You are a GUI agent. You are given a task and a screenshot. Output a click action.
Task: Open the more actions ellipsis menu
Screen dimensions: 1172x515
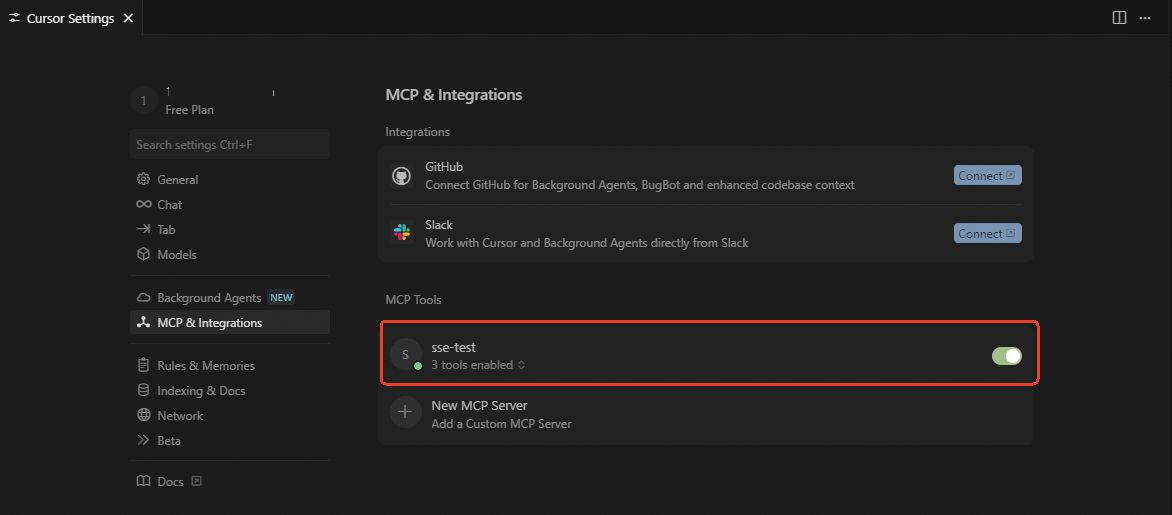(x=1144, y=18)
